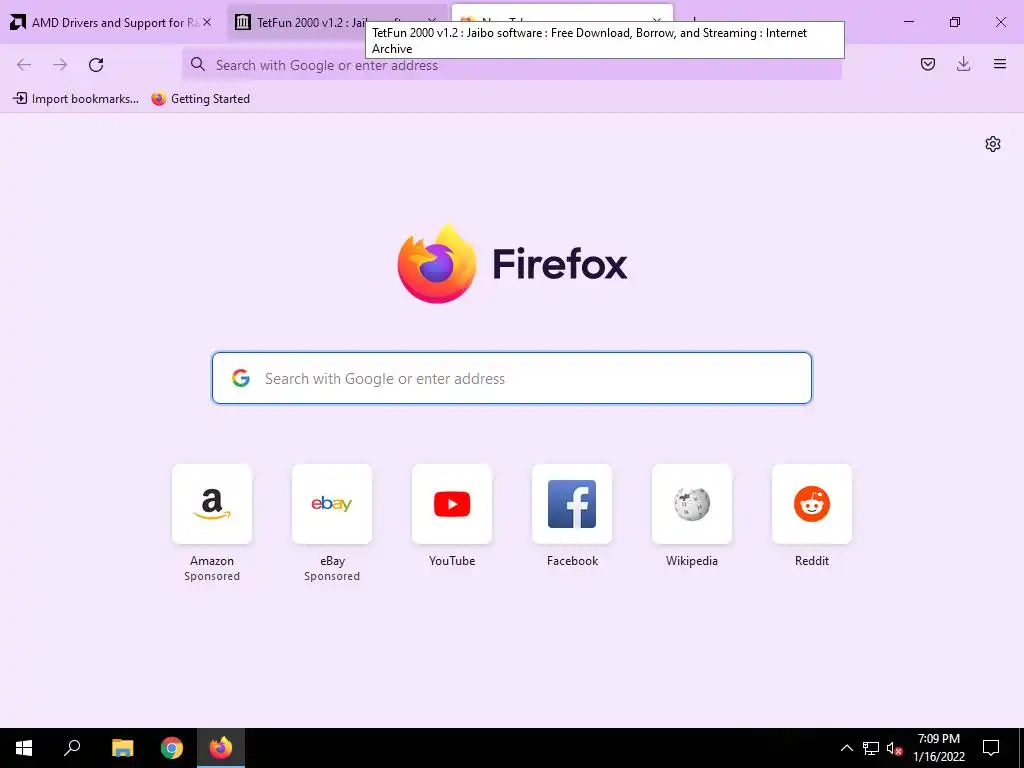Open the Wikipedia shortcut tile

click(692, 504)
